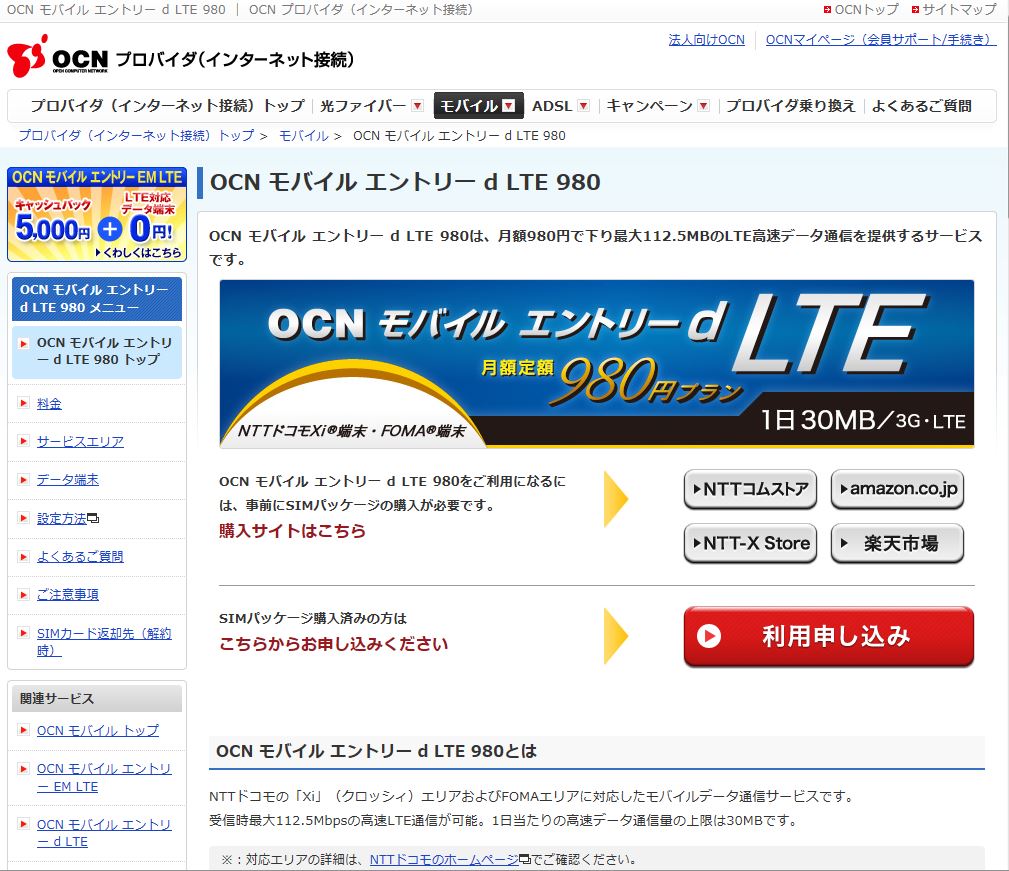The image size is (1009, 871).
Task: Click OCN モバイル エントリー d LTE 980 メニュー header
Action: [x=97, y=298]
